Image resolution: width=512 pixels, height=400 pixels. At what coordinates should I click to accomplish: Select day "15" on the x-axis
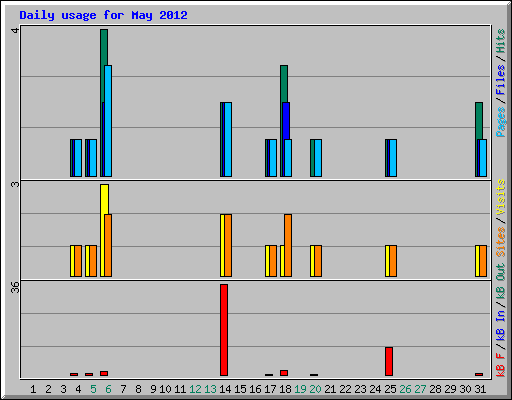240,389
